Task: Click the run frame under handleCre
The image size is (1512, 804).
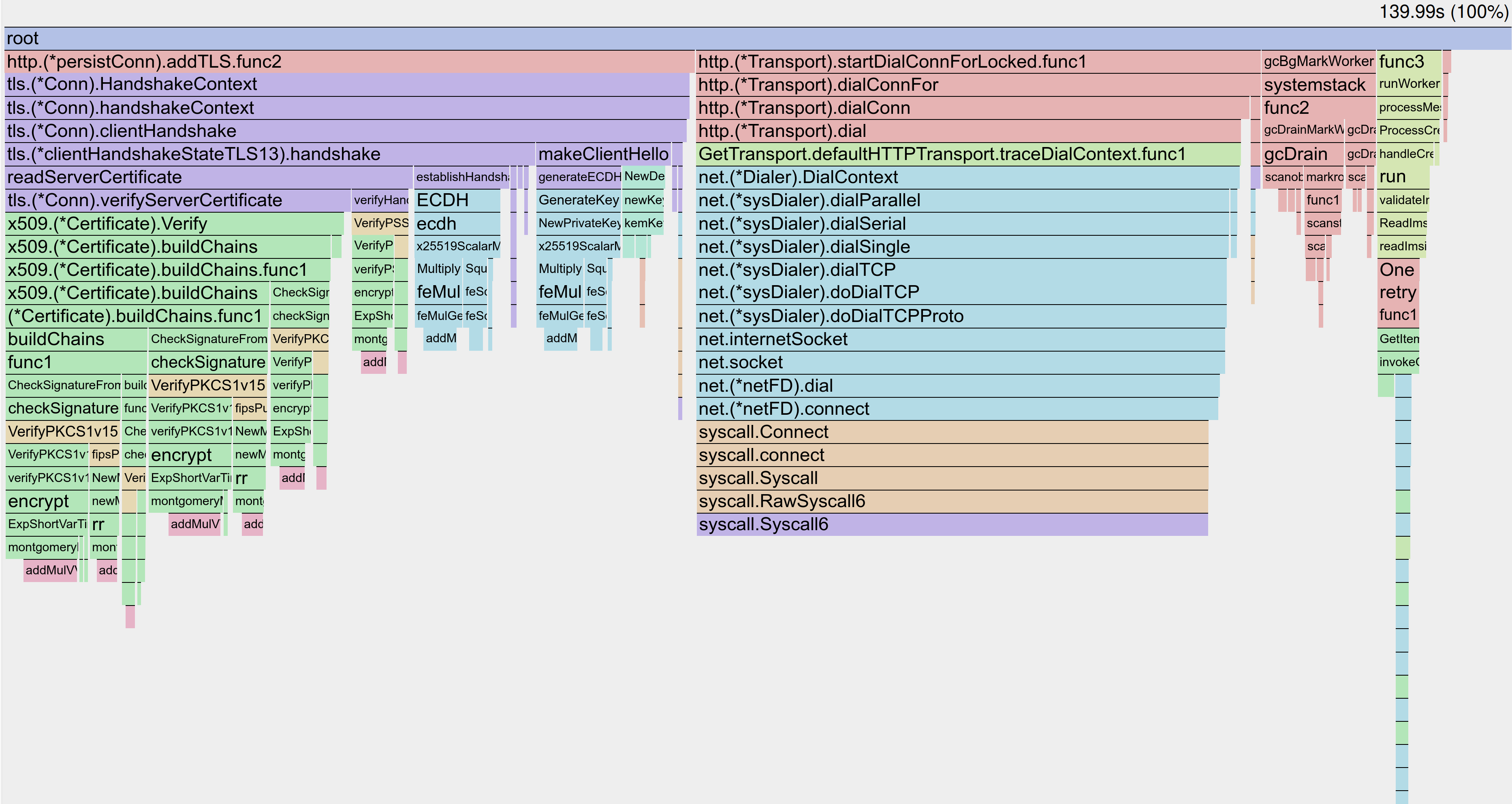Action: coord(1403,177)
